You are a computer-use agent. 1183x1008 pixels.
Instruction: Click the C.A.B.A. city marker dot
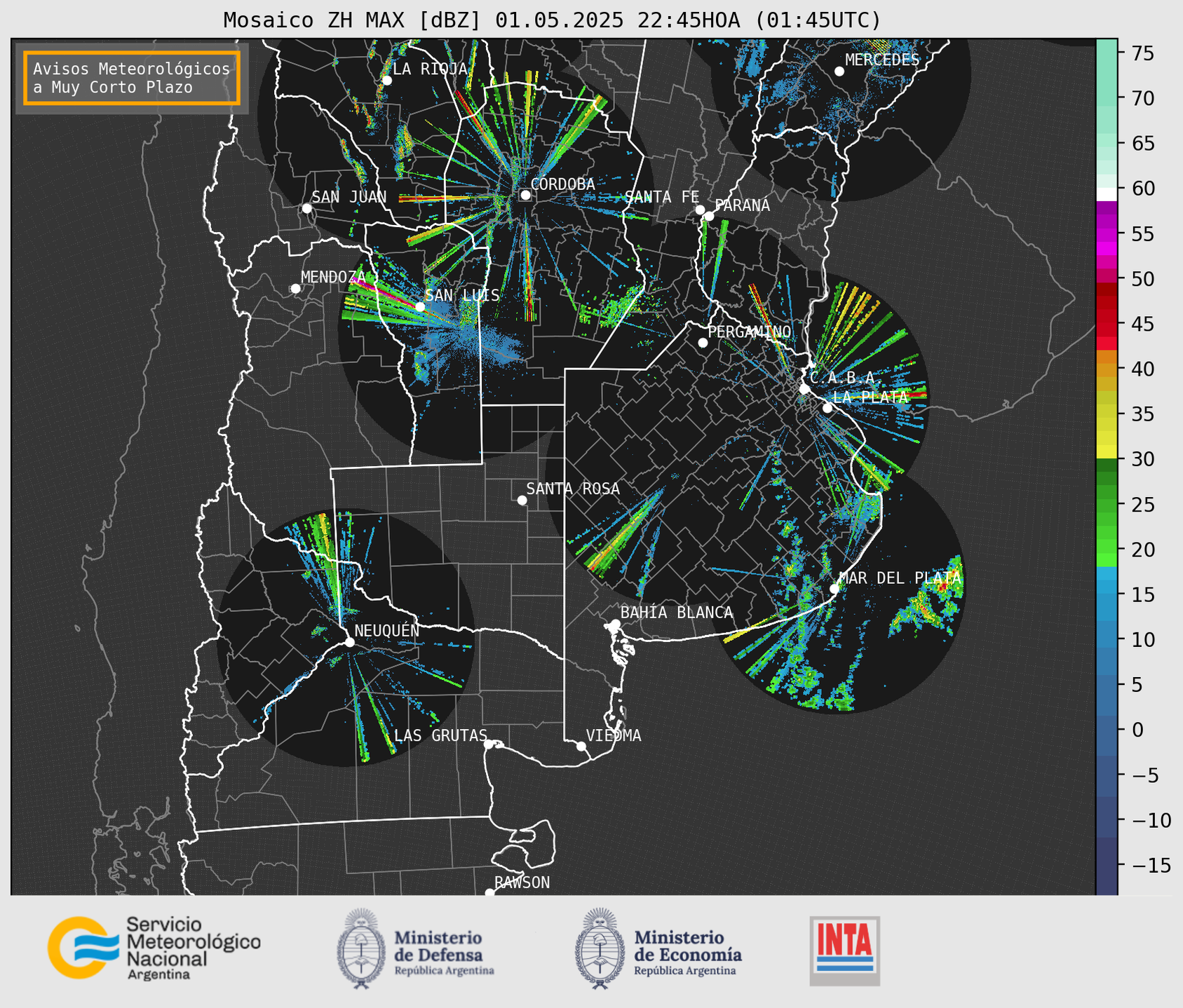click(804, 388)
